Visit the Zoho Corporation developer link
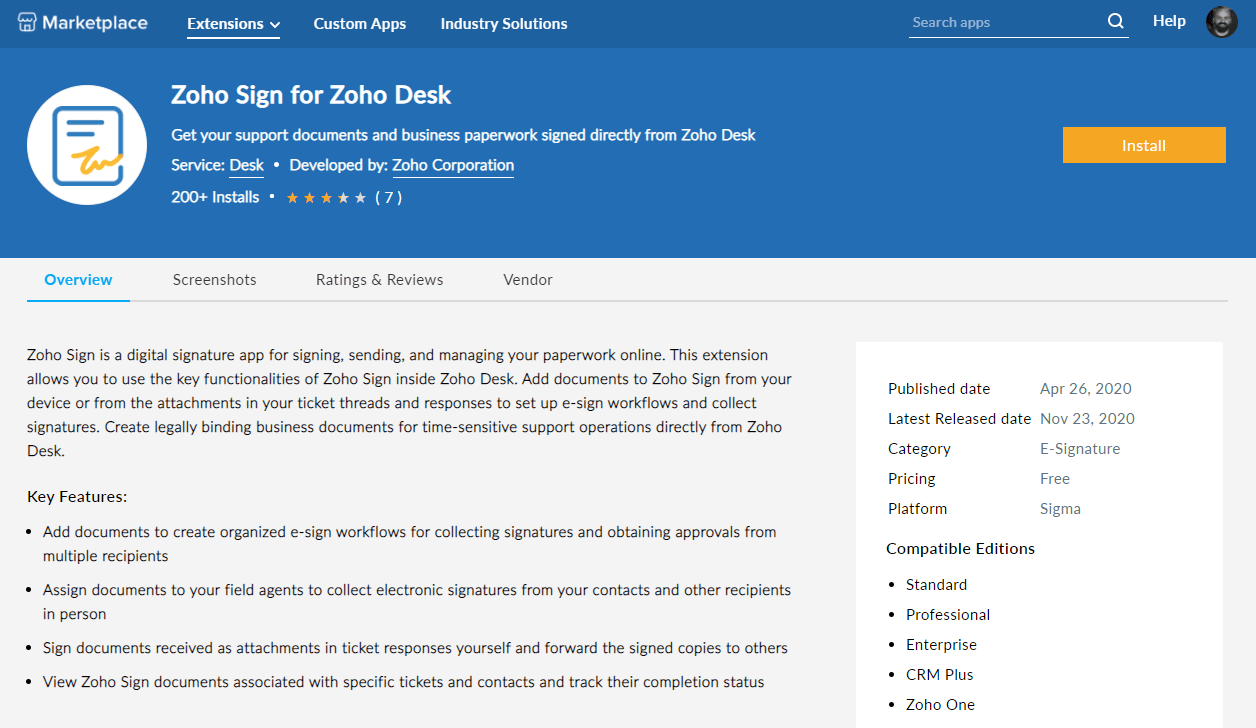 (453, 166)
